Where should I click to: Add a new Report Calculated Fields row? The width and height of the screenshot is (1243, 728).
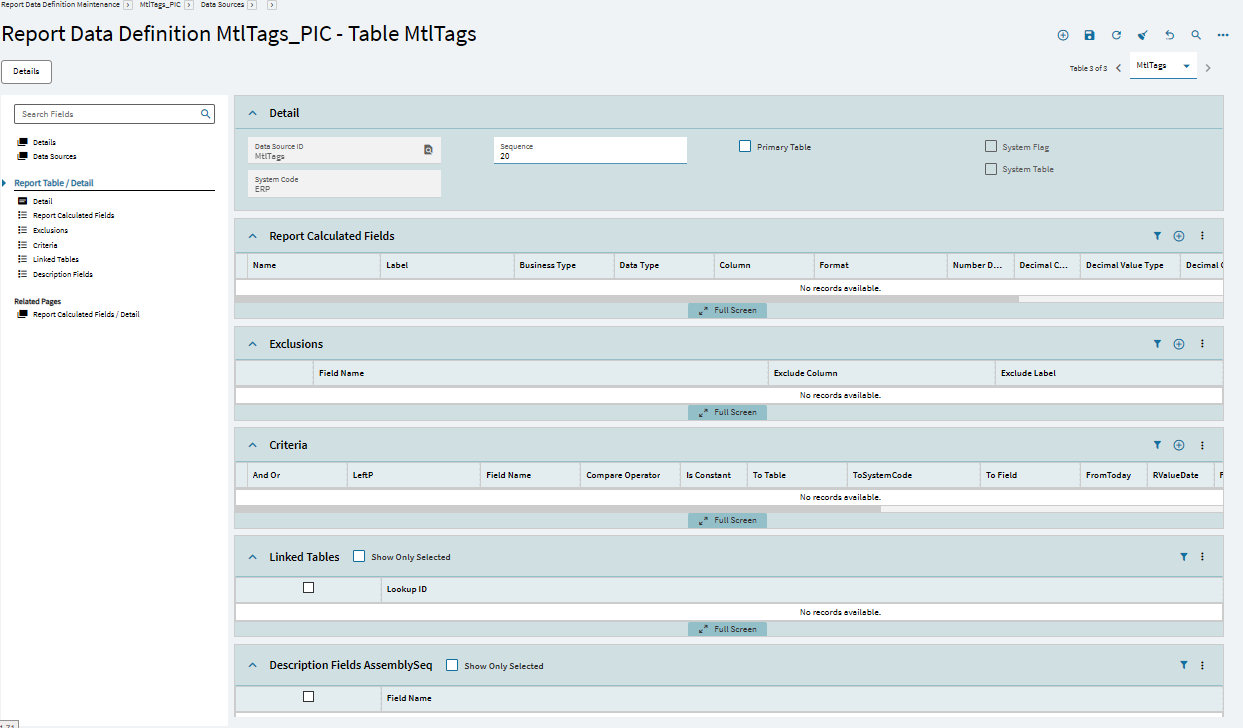point(1179,236)
